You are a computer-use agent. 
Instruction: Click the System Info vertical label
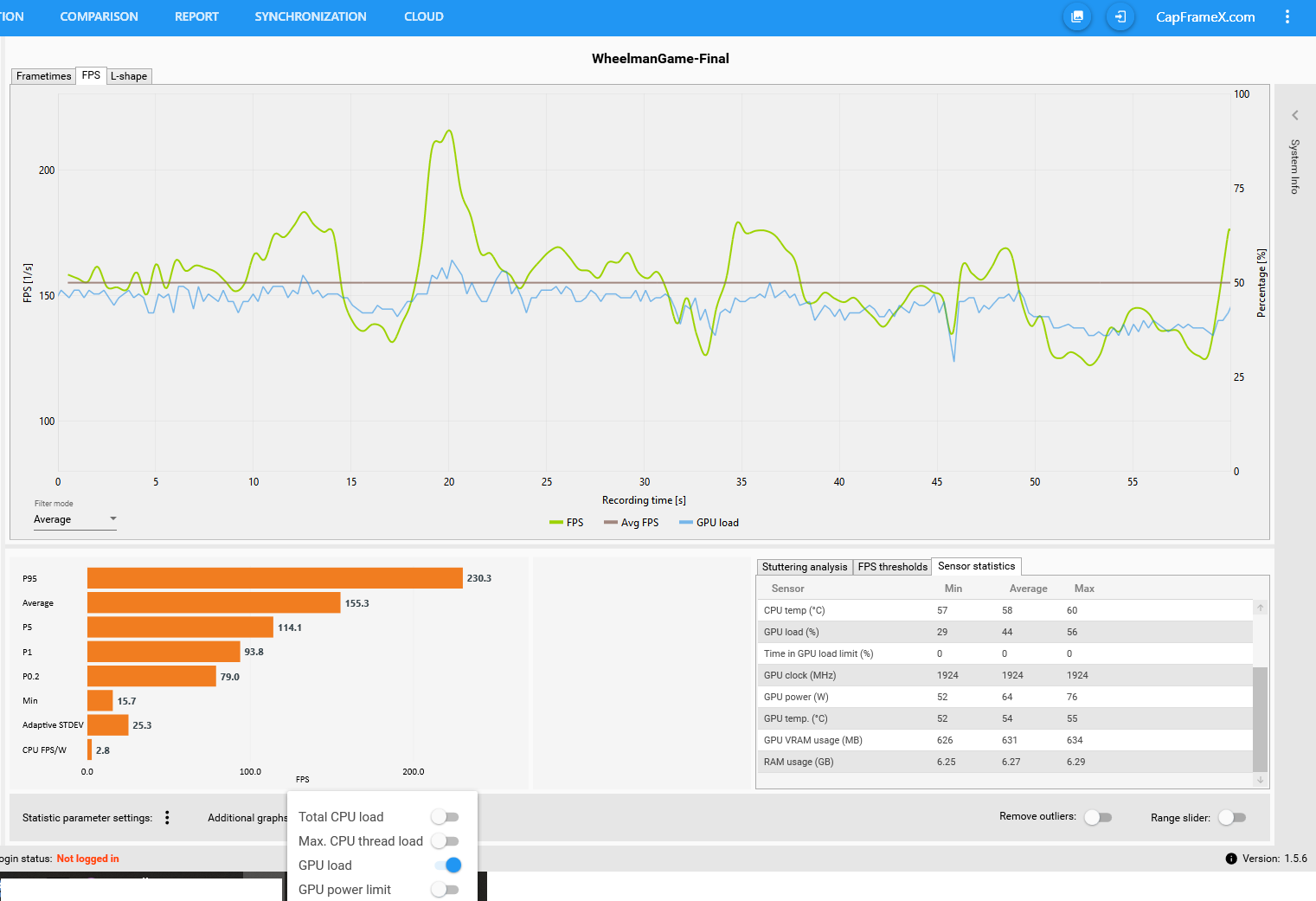pos(1295,167)
